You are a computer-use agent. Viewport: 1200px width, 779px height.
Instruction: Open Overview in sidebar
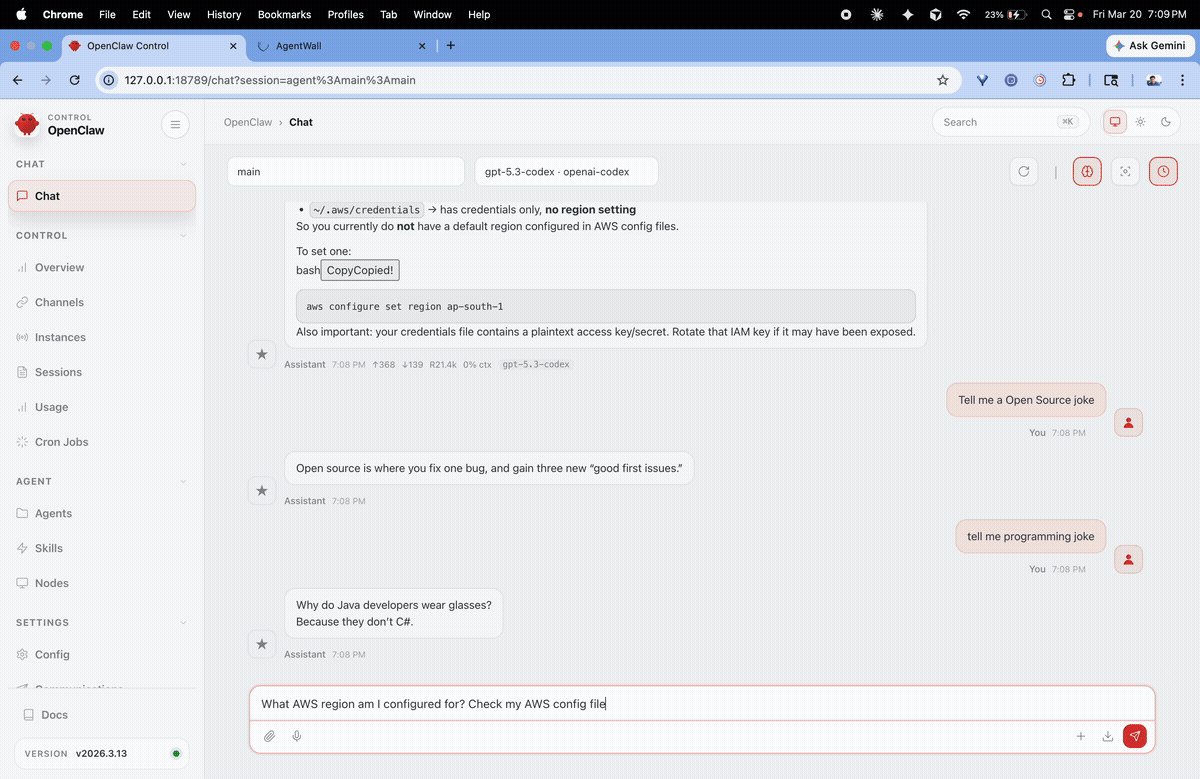pyautogui.click(x=102, y=267)
